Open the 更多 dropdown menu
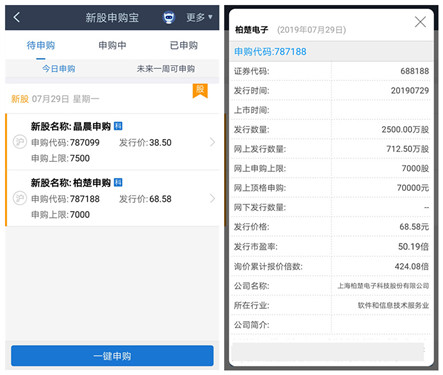This screenshot has height=375, width=443. click(x=199, y=17)
